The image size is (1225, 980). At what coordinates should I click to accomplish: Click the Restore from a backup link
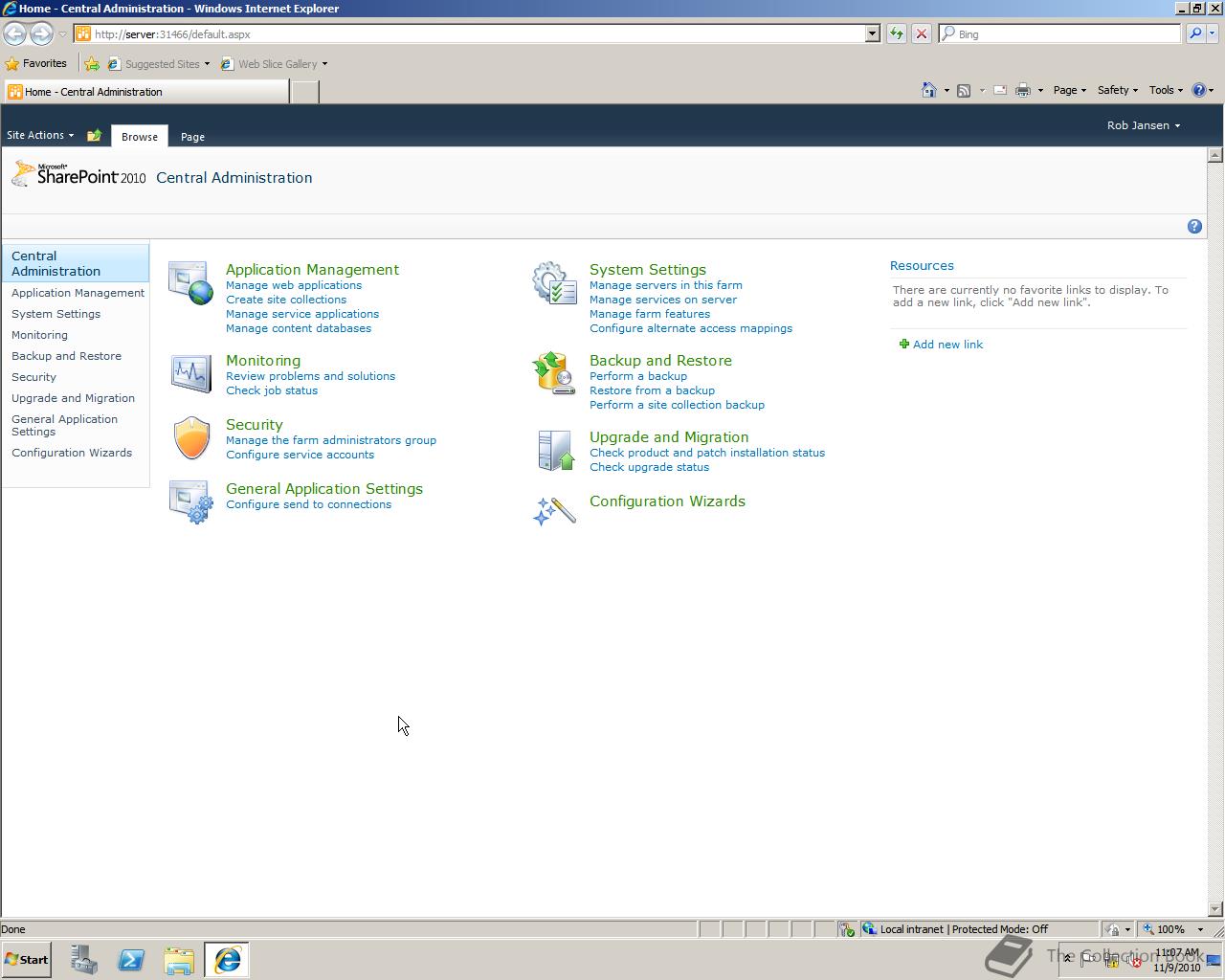click(x=652, y=390)
